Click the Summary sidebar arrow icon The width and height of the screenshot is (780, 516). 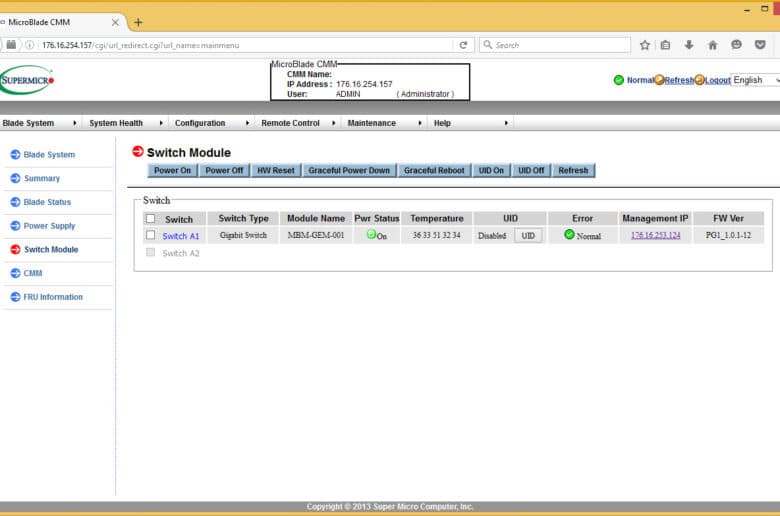click(15, 178)
